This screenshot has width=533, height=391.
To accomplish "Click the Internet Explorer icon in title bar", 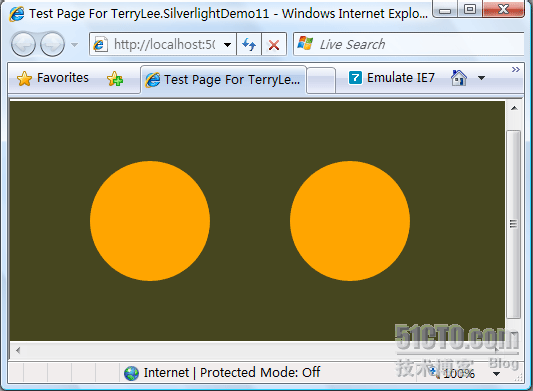I will tap(17, 14).
